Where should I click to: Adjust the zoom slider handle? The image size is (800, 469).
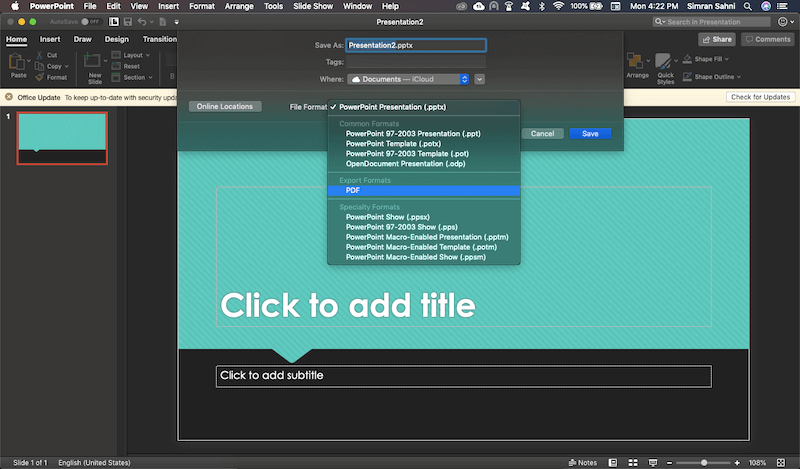[704, 463]
